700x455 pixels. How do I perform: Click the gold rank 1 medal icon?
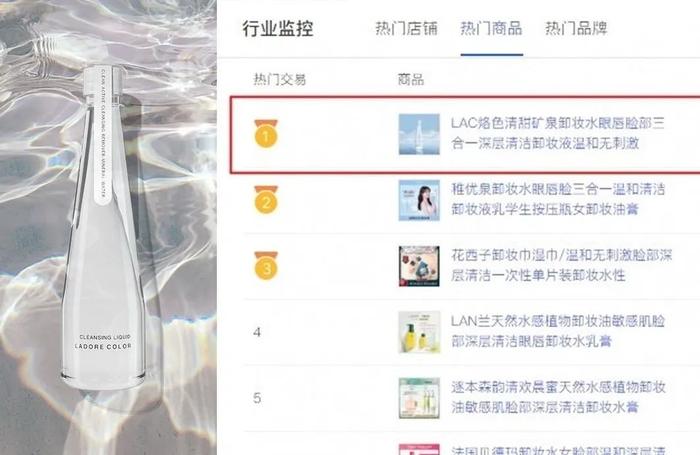pos(266,134)
